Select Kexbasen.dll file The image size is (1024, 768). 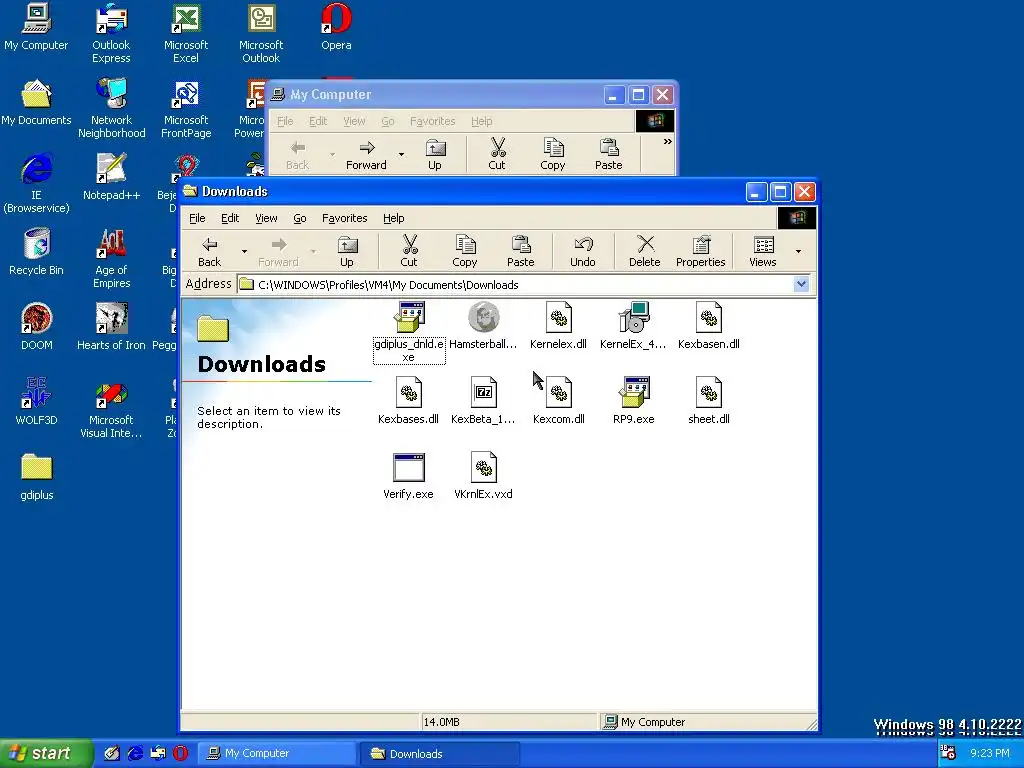[709, 325]
